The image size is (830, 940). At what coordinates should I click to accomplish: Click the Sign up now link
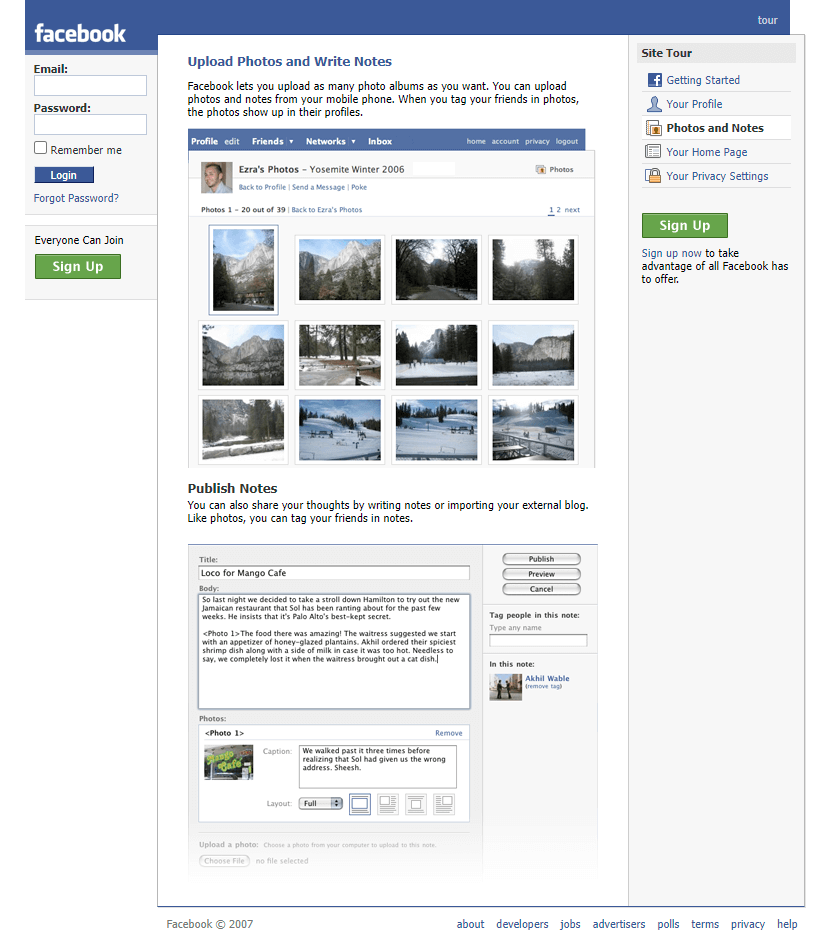point(671,253)
